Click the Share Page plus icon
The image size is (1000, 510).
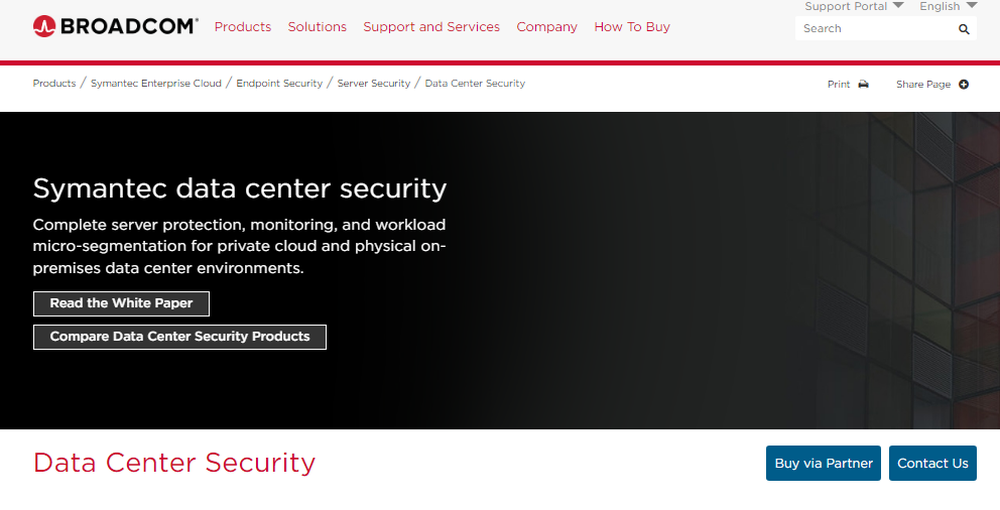964,84
